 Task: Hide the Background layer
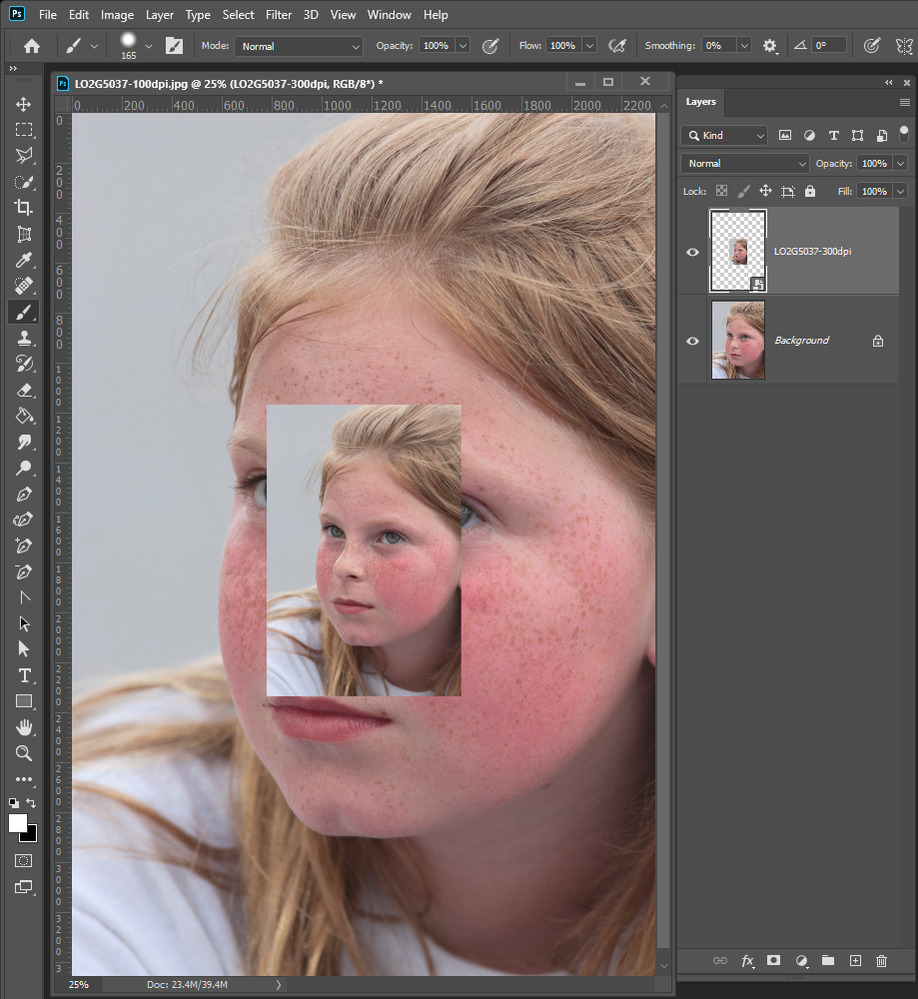coord(692,341)
